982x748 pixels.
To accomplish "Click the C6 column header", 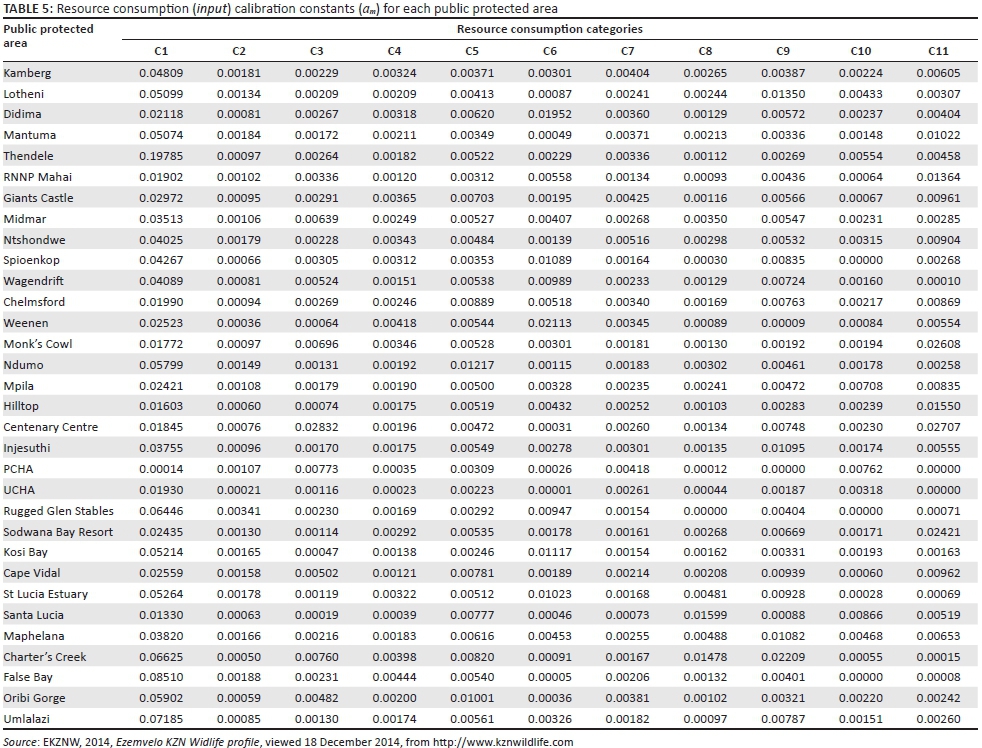I will (x=550, y=51).
